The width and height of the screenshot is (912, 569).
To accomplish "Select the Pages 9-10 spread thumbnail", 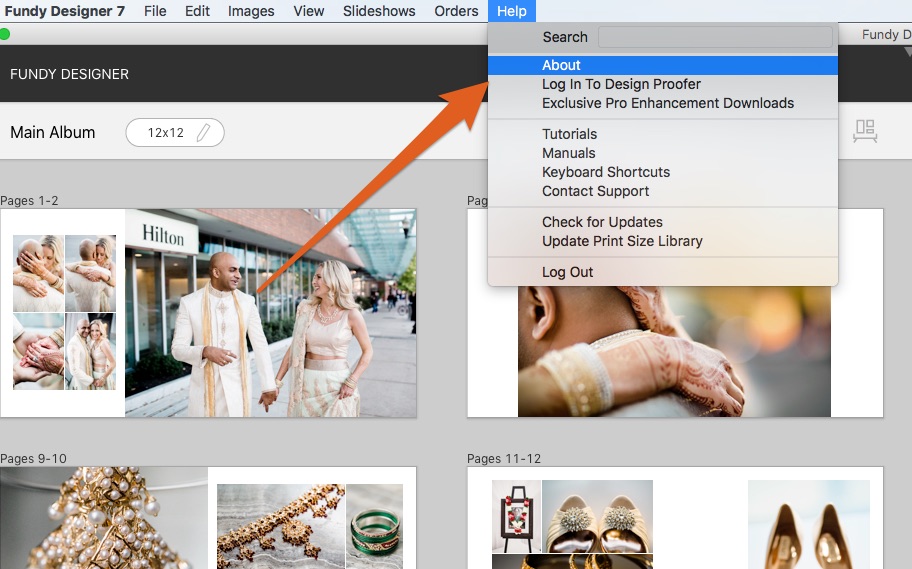I will pyautogui.click(x=208, y=518).
